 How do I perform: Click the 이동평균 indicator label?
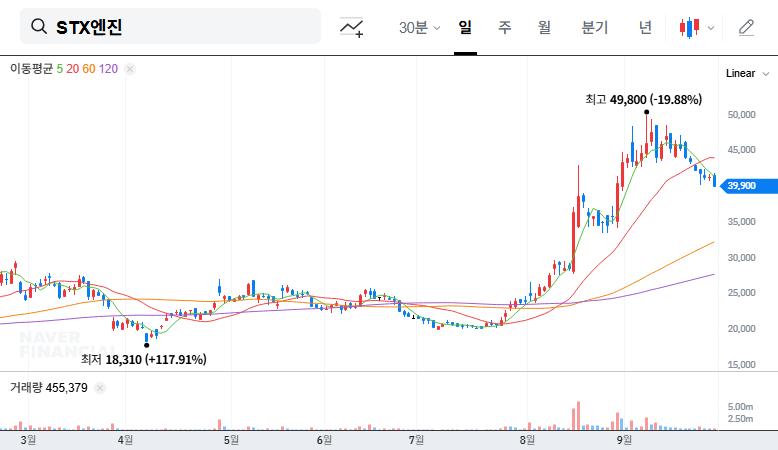coord(31,69)
